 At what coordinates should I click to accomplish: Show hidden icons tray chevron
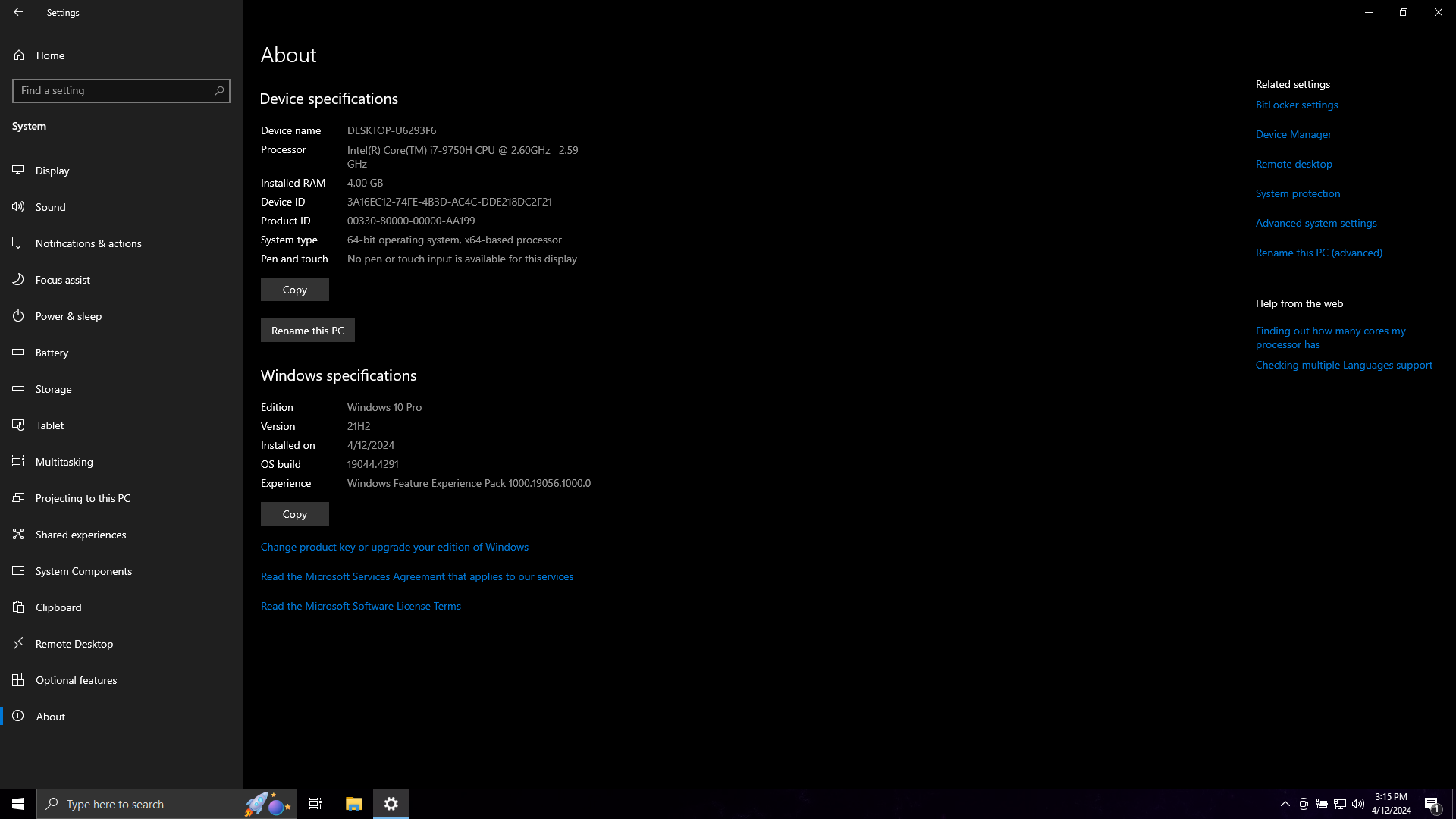[x=1285, y=804]
